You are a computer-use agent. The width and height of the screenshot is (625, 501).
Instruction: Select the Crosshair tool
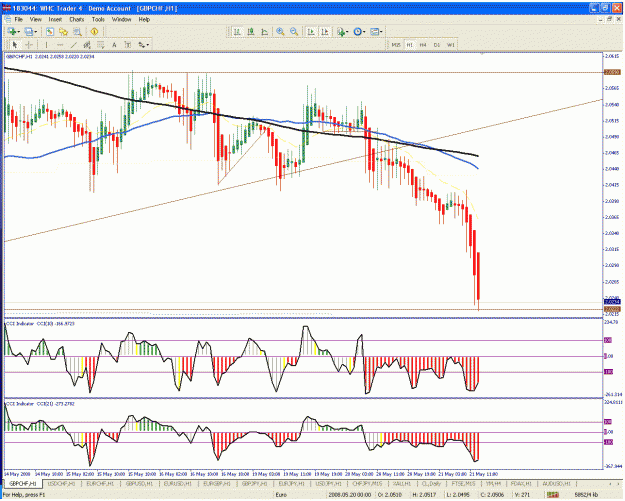pyautogui.click(x=29, y=45)
